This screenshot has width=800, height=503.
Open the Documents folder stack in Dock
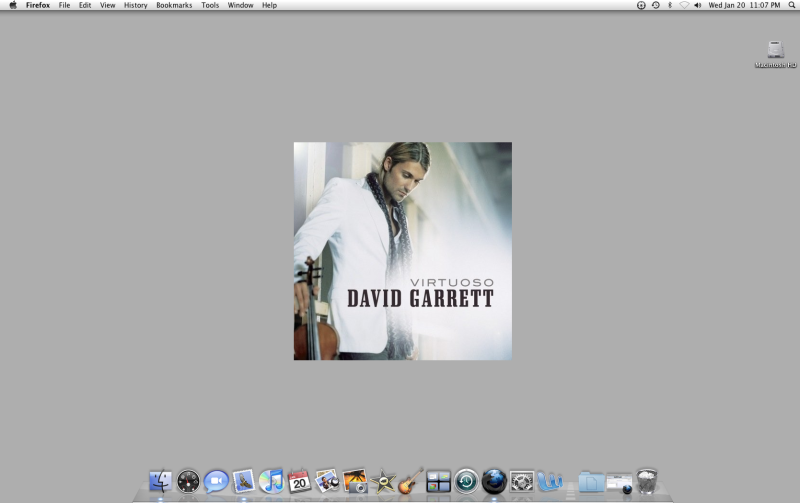[x=591, y=482]
